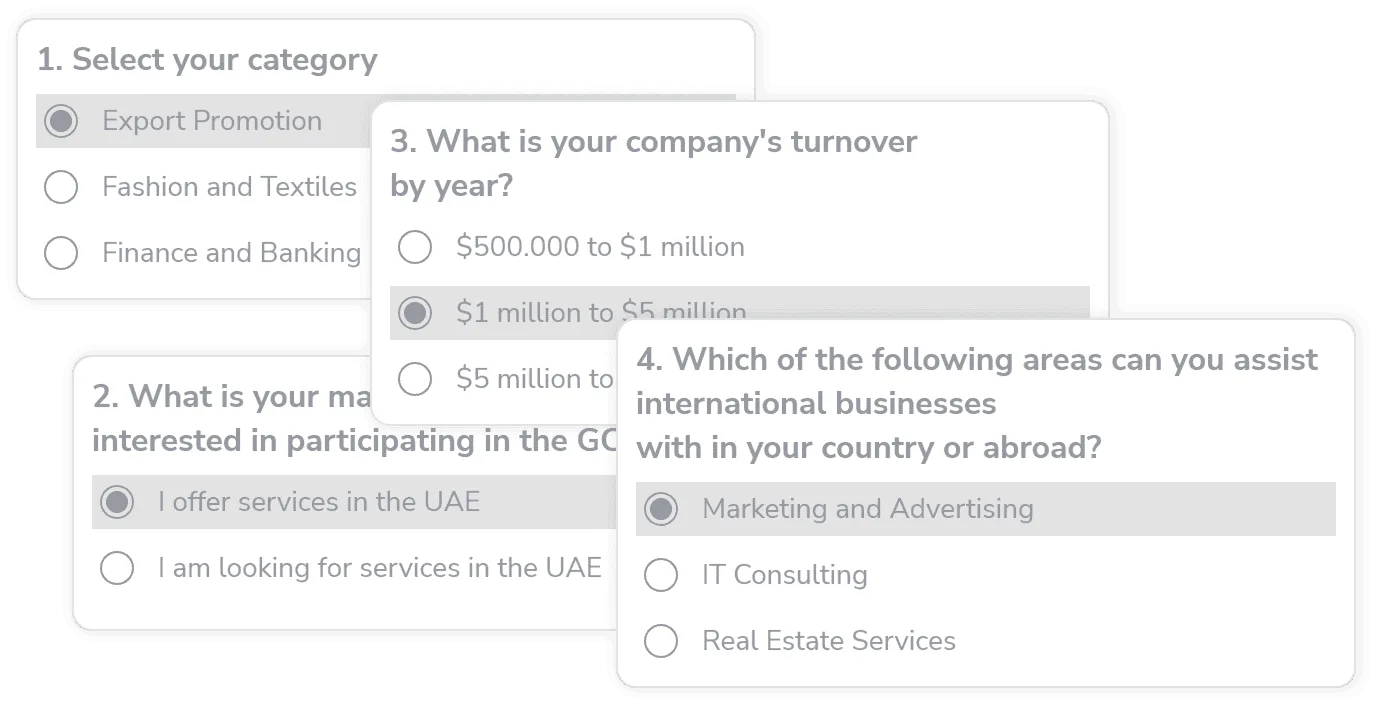
Task: Select "I offer services in the UAE"
Action: click(117, 502)
